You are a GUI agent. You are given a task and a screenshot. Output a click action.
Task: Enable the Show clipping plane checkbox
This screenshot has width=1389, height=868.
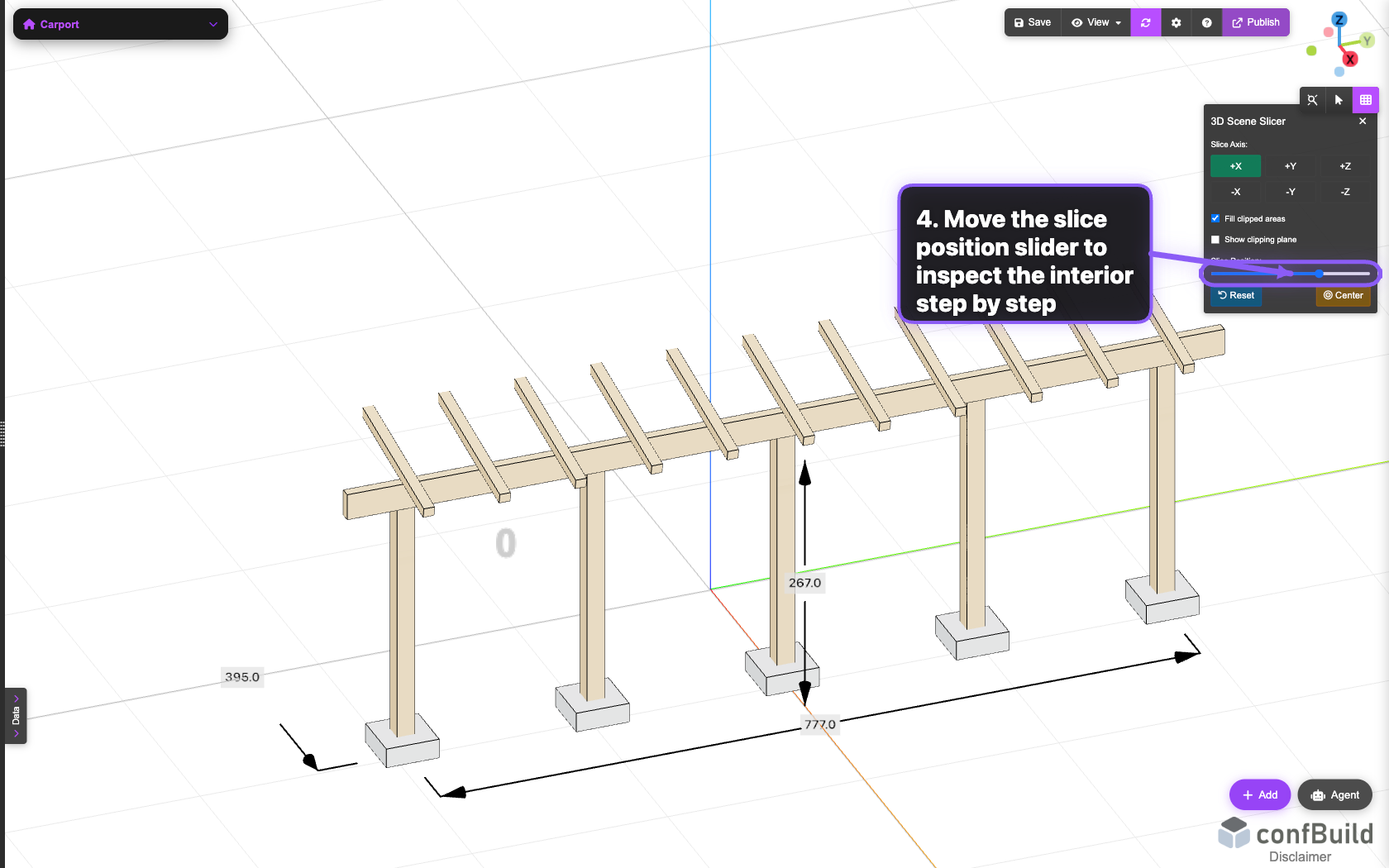coord(1215,239)
